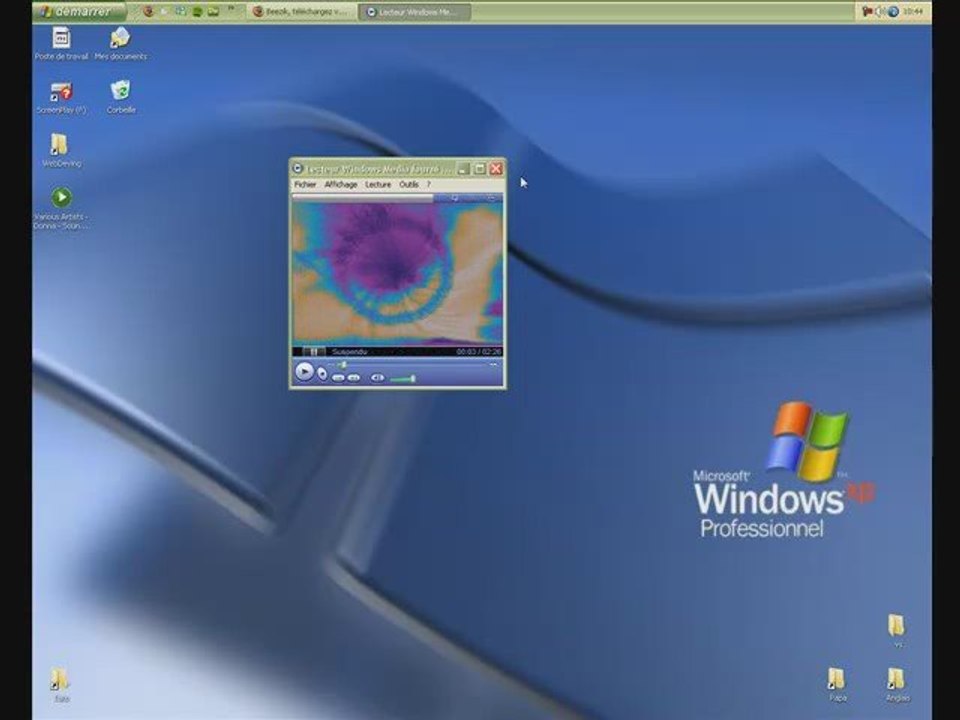Click the Play button in Media Player
Image resolution: width=960 pixels, height=720 pixels.
point(304,371)
